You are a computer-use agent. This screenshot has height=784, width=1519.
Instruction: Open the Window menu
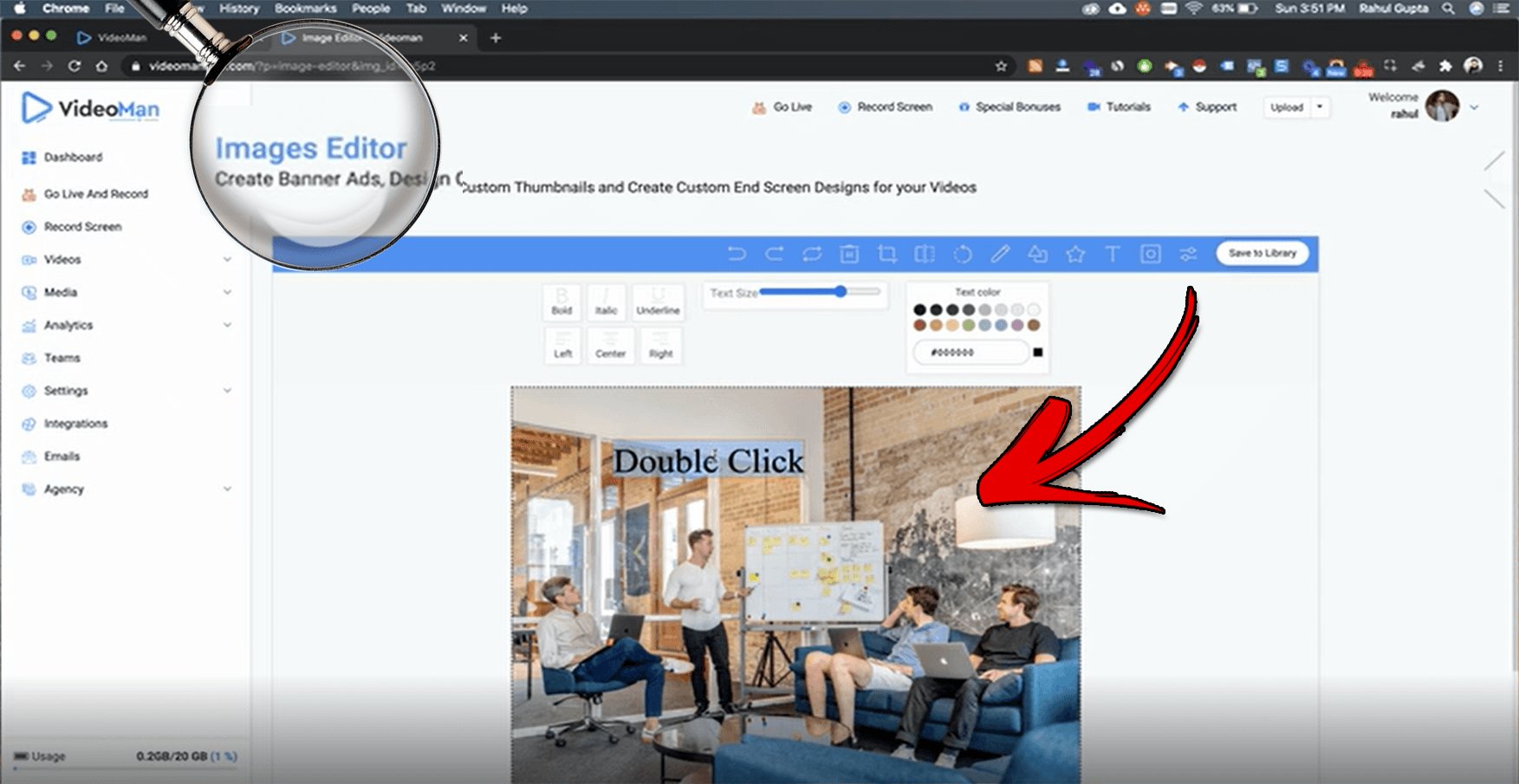(x=464, y=9)
